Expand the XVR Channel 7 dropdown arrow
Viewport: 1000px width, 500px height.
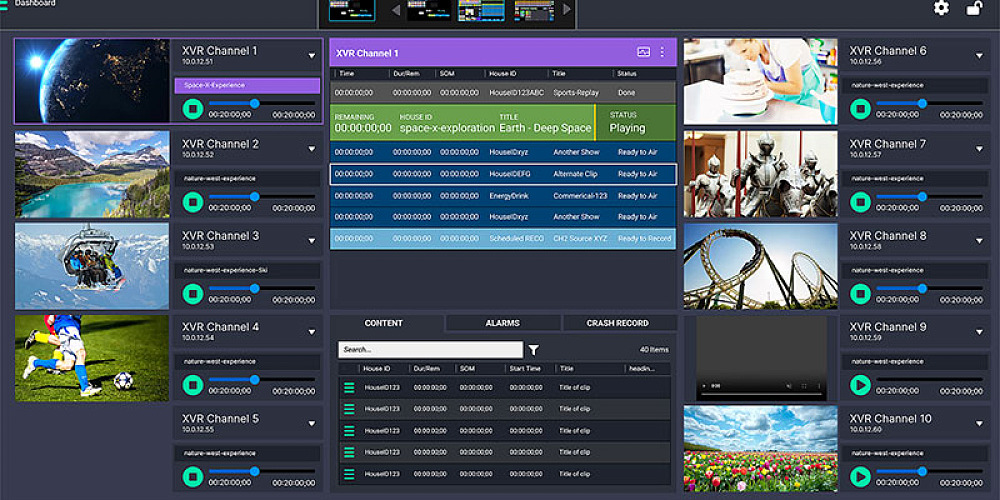pos(979,149)
